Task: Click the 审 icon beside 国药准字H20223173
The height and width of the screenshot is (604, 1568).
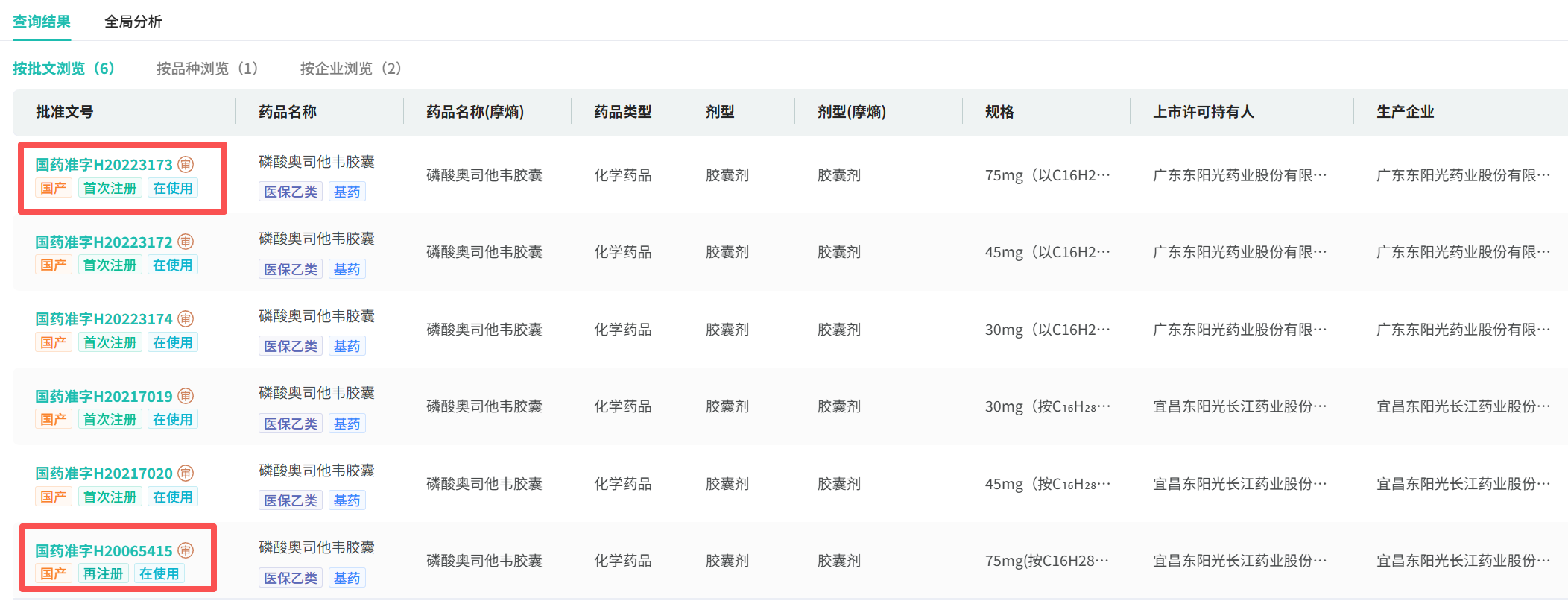Action: pyautogui.click(x=186, y=164)
